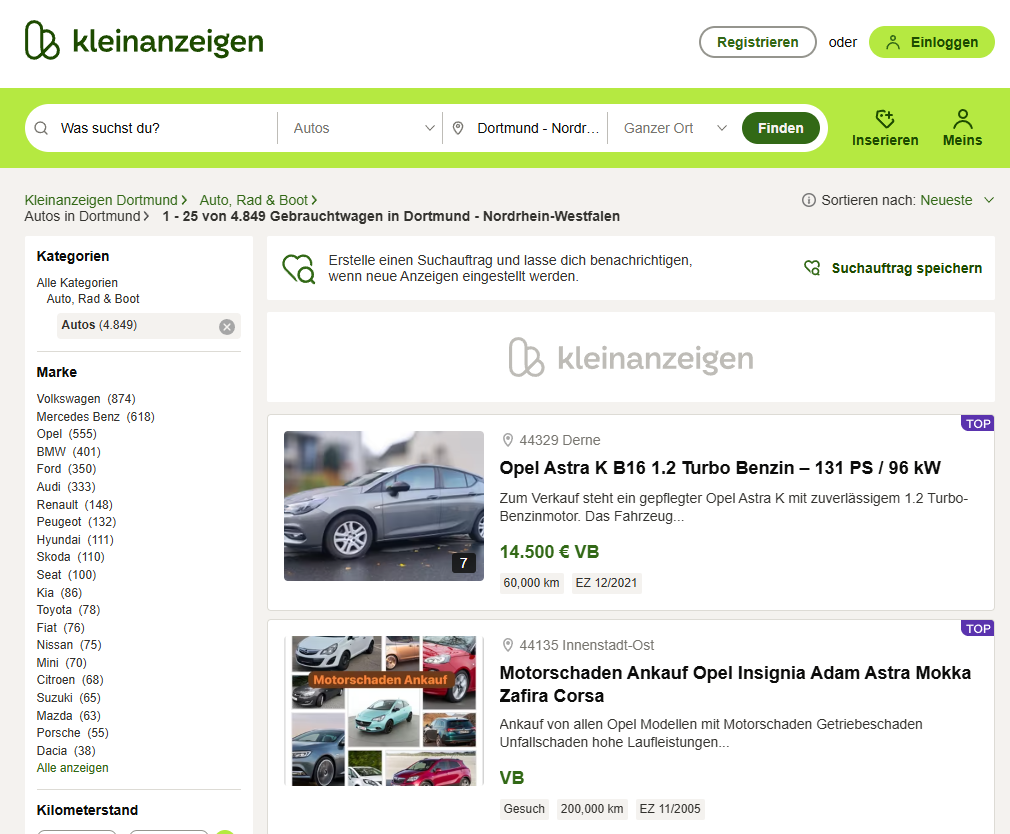Show all brands via Alle anzeigen
1010x834 pixels.
(72, 768)
